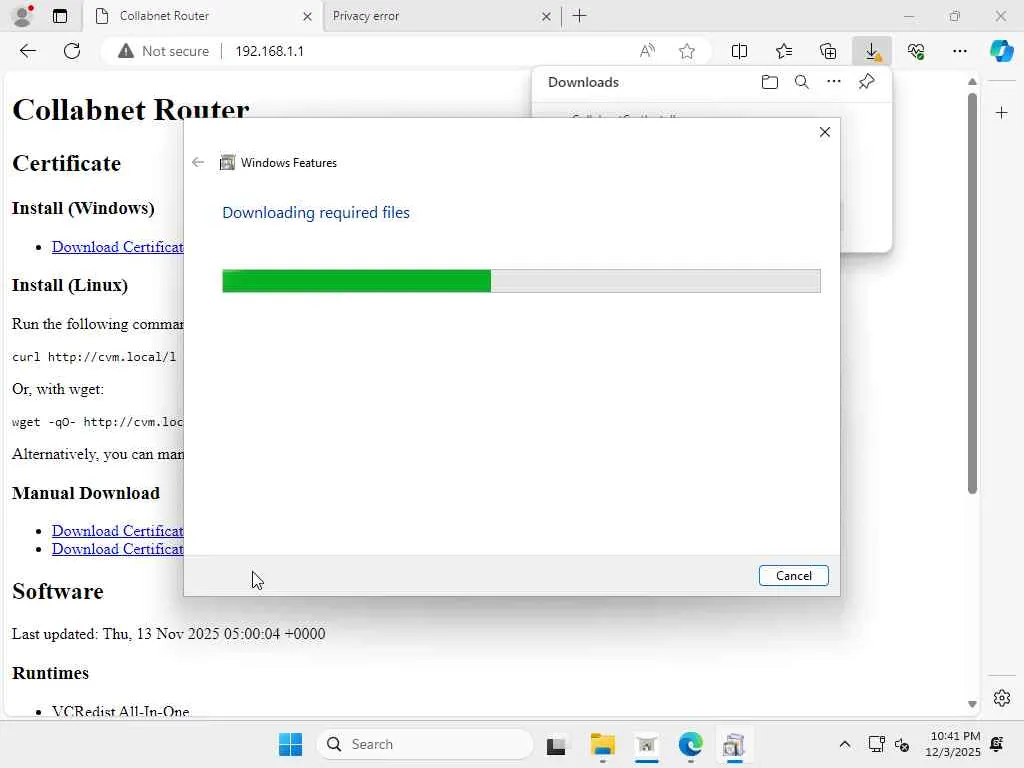Open the browser profile icon

(x=23, y=16)
